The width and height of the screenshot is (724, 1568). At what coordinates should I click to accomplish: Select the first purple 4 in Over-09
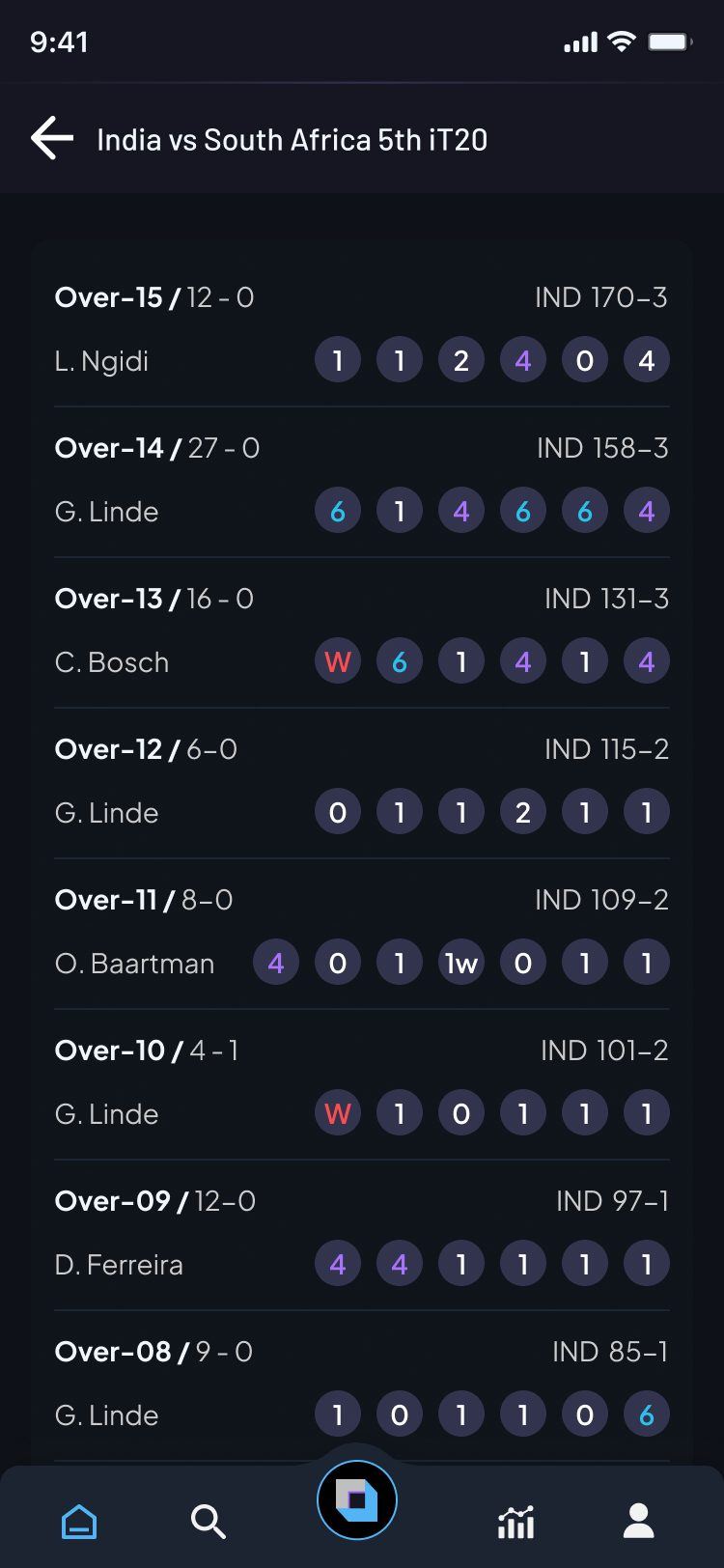338,1265
